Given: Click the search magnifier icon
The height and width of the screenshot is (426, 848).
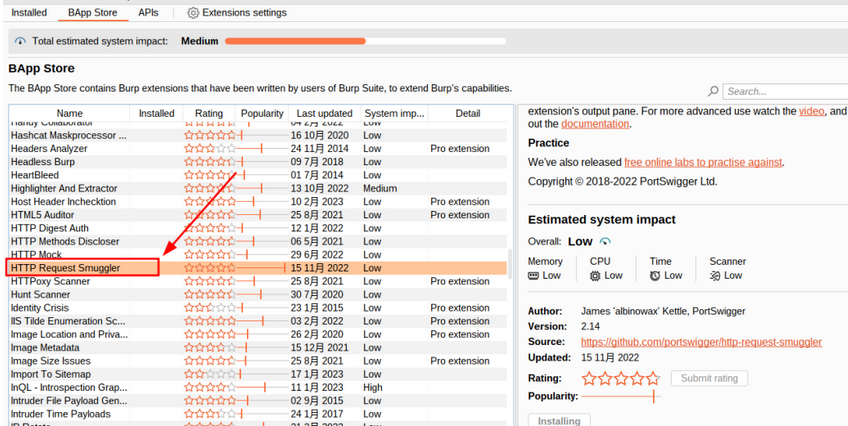Looking at the screenshot, I should point(713,91).
